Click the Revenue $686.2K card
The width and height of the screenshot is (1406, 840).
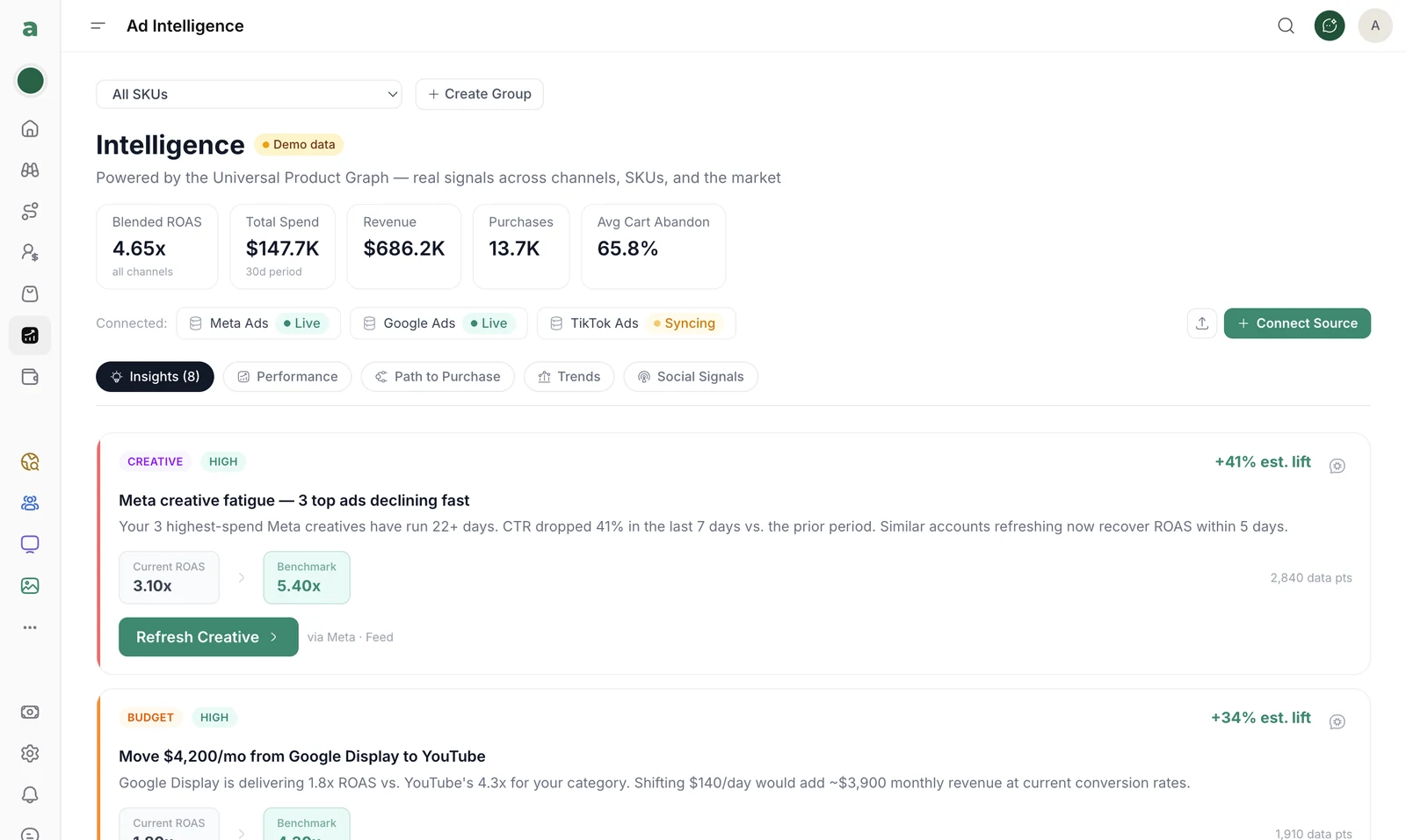tap(404, 246)
